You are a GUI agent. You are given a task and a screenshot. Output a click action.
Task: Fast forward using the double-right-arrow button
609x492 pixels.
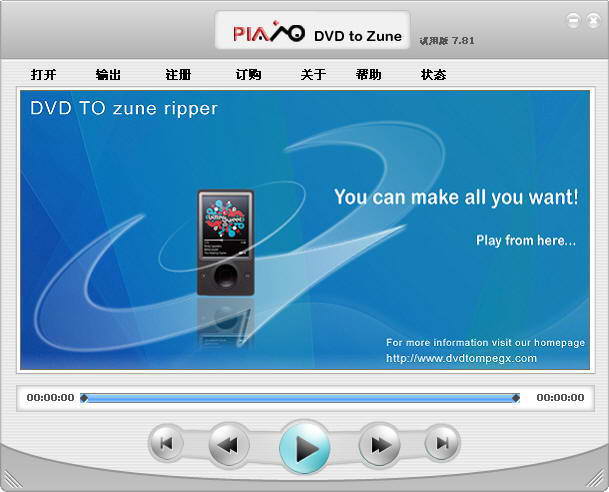379,445
